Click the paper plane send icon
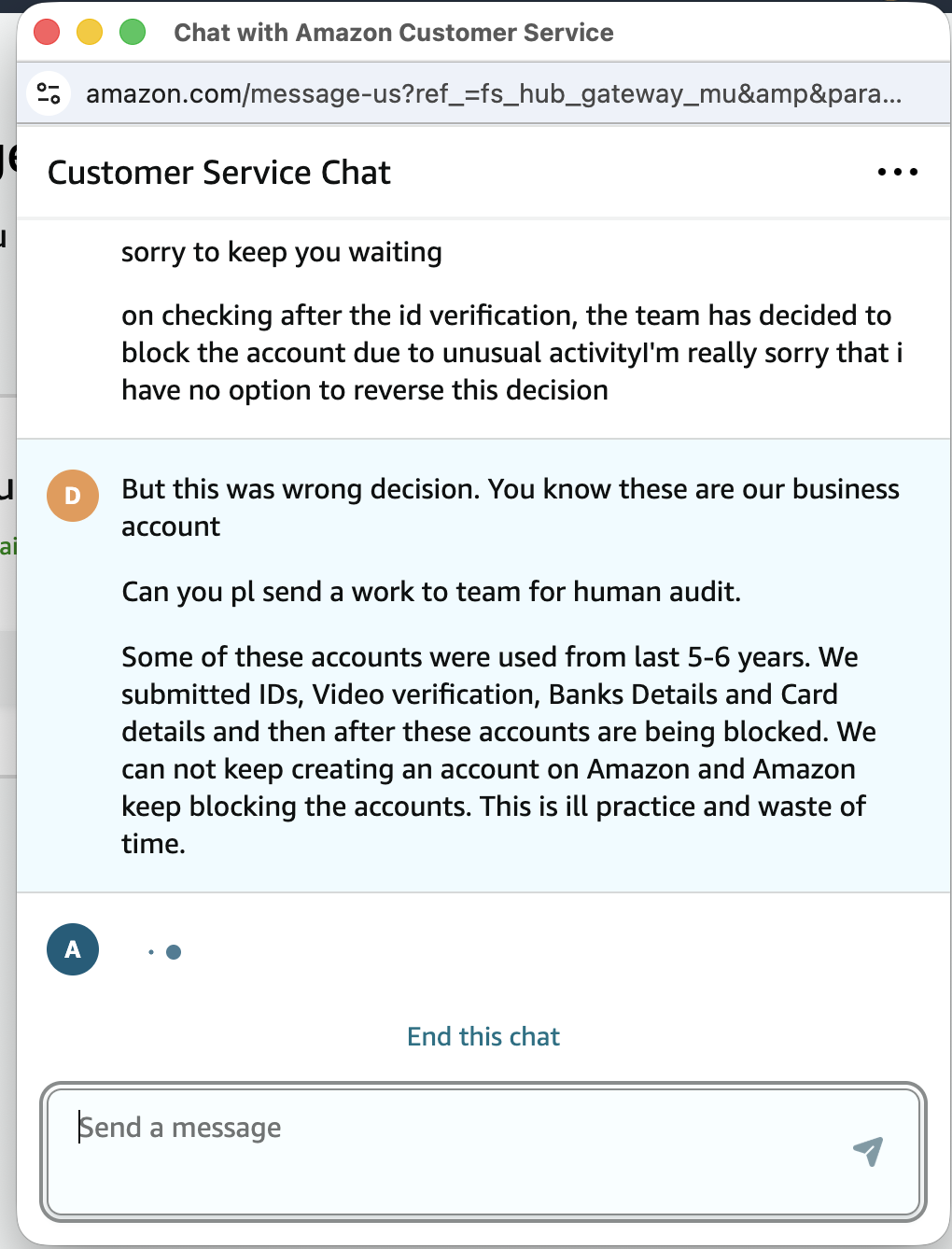 [x=868, y=1151]
